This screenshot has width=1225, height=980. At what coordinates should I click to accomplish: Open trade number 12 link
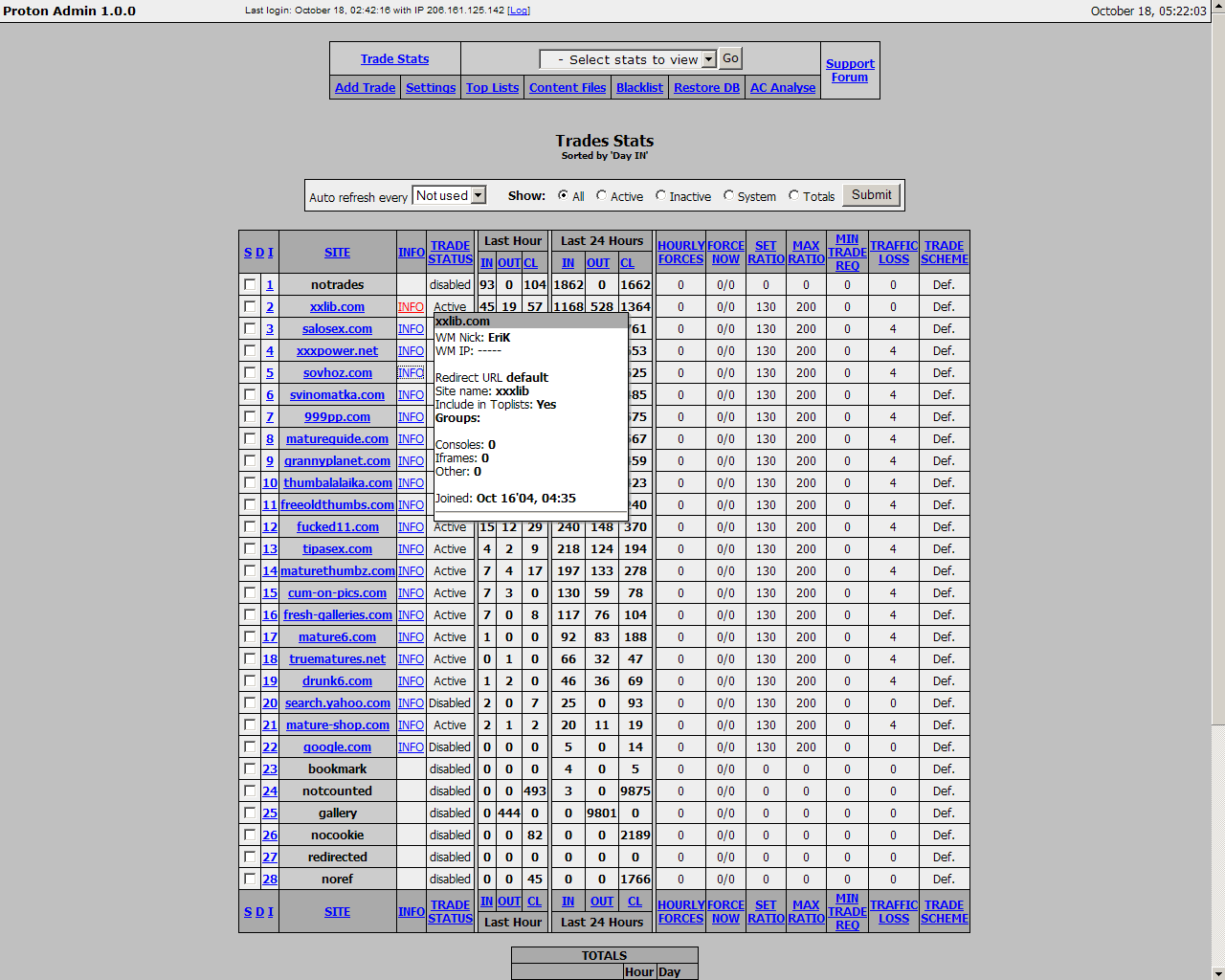tap(270, 526)
